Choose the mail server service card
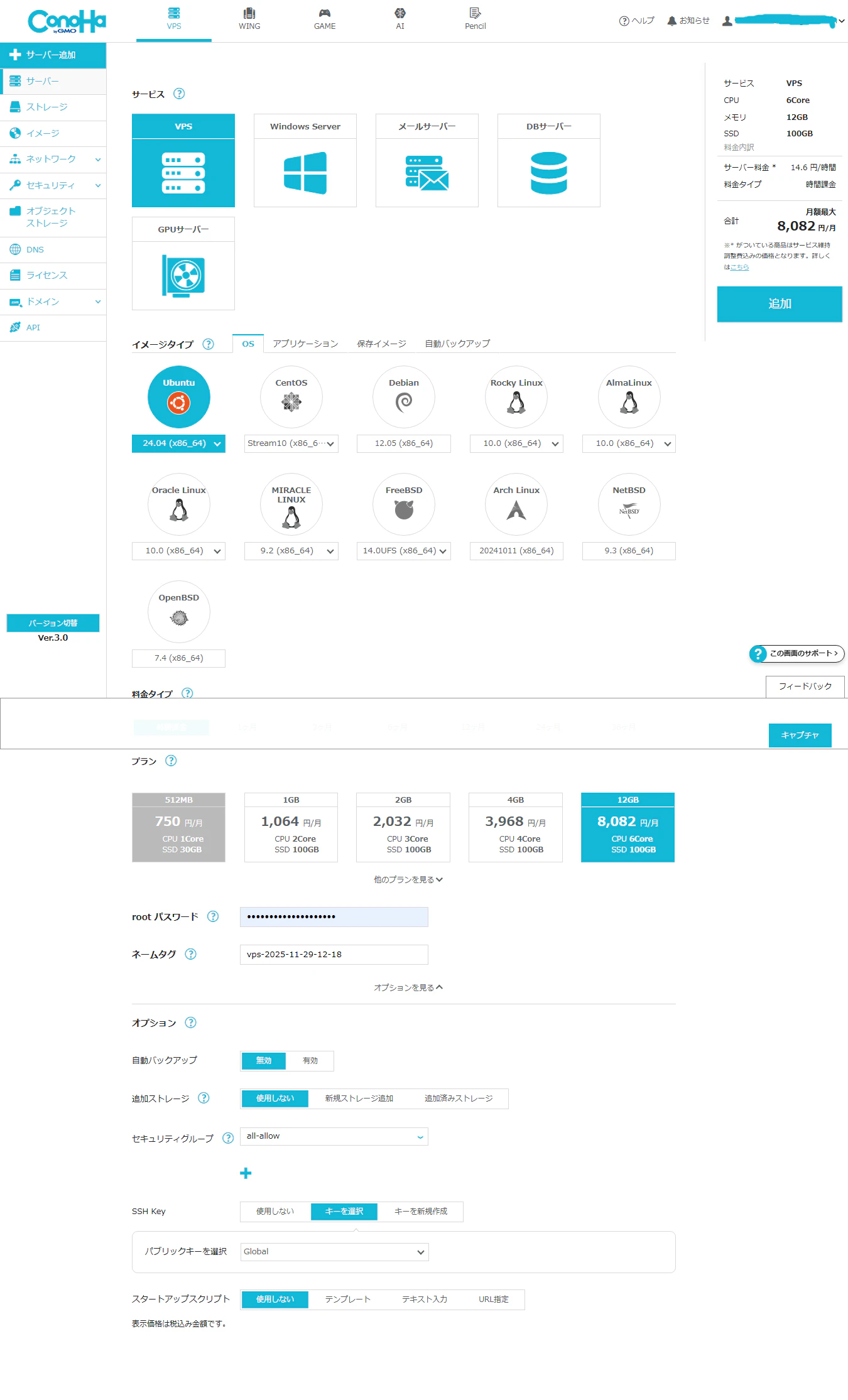Image resolution: width=848 pixels, height=1400 pixels. pyautogui.click(x=427, y=160)
